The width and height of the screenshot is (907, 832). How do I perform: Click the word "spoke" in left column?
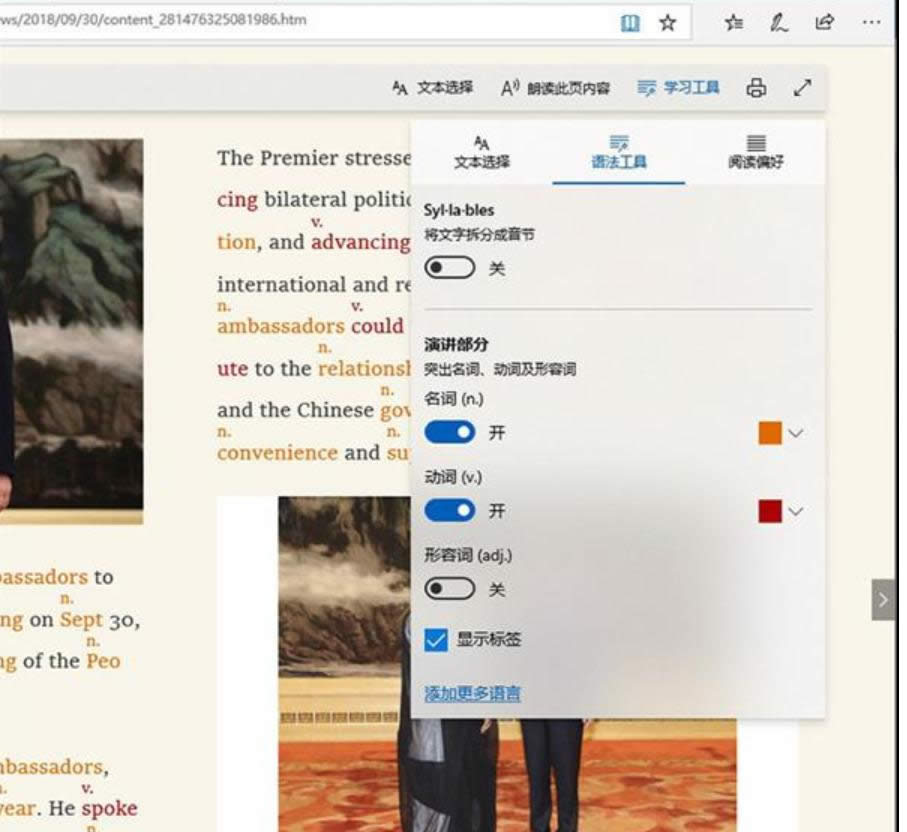[x=109, y=808]
